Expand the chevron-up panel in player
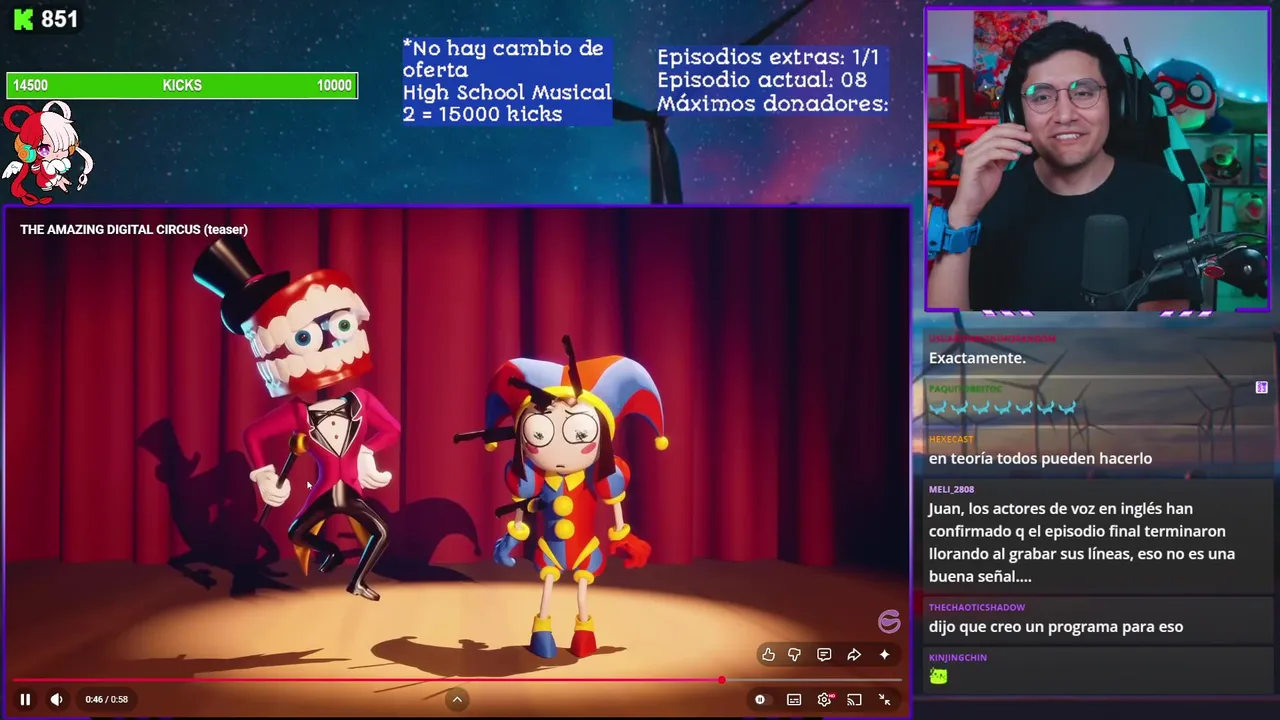Image resolution: width=1280 pixels, height=720 pixels. point(457,699)
